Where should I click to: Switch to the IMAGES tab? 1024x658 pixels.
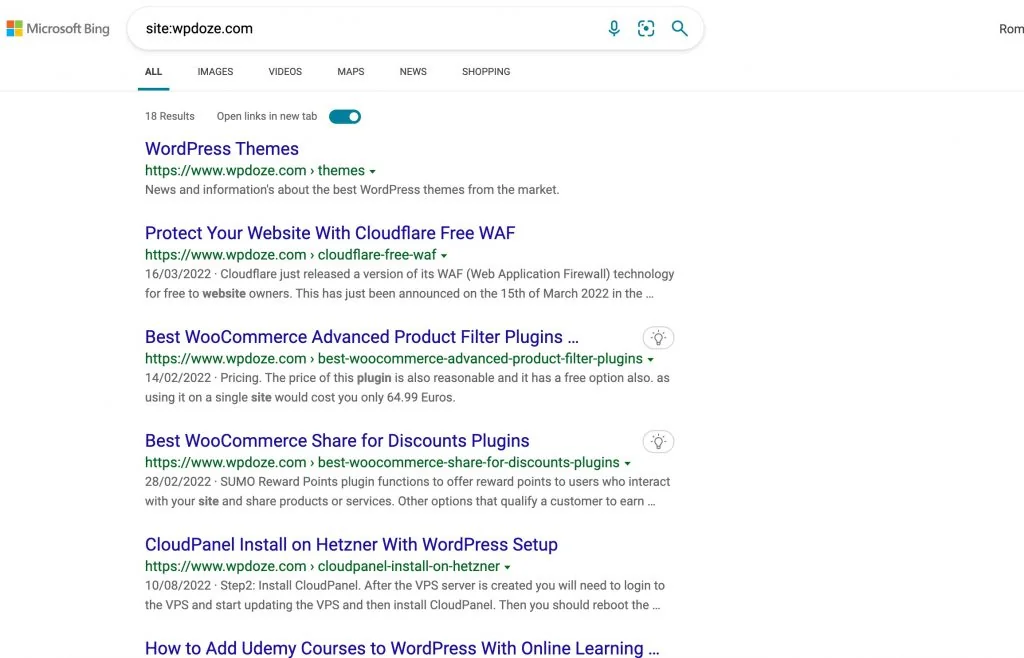[x=215, y=71]
